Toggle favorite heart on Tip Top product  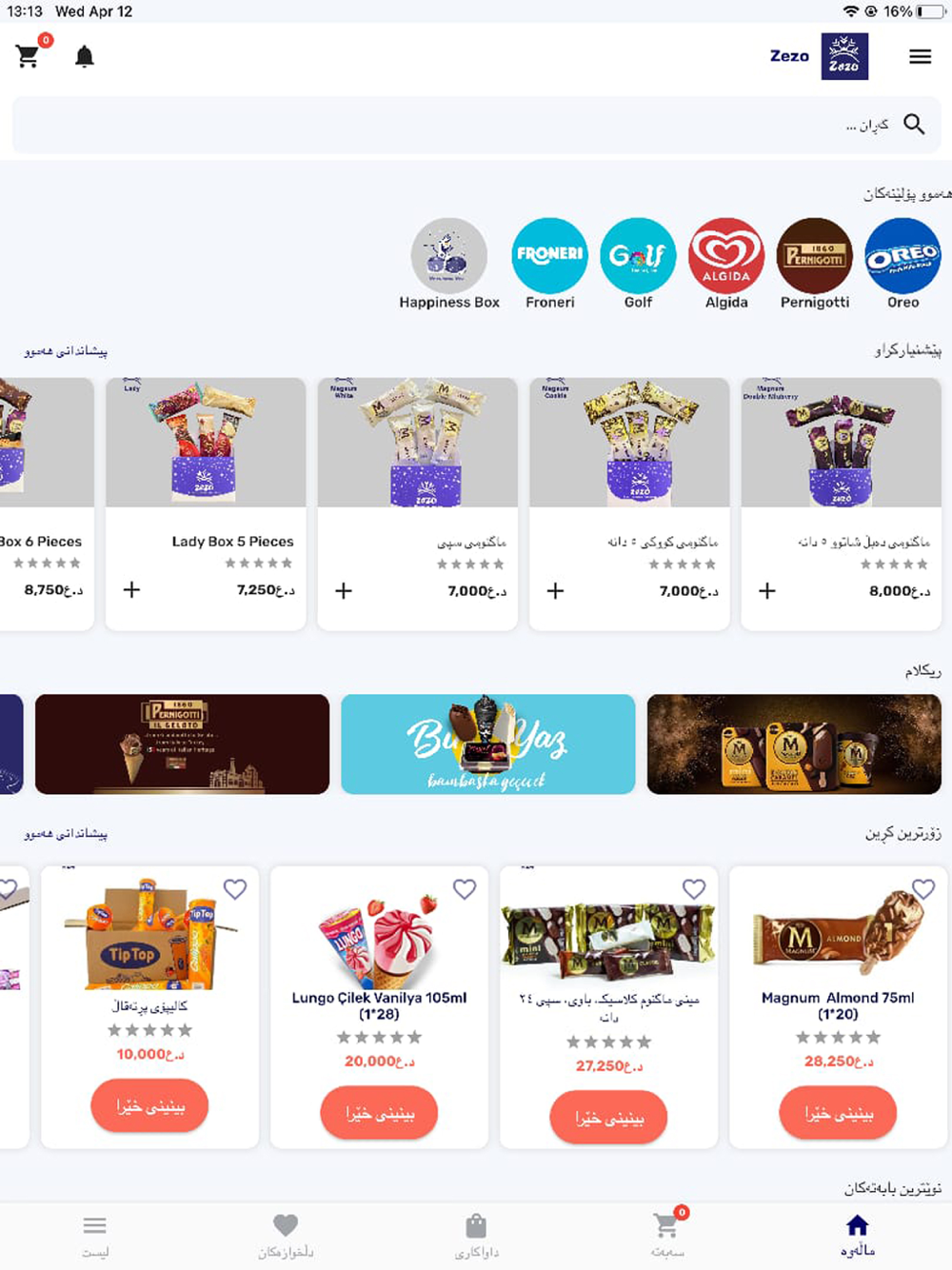pos(235,888)
